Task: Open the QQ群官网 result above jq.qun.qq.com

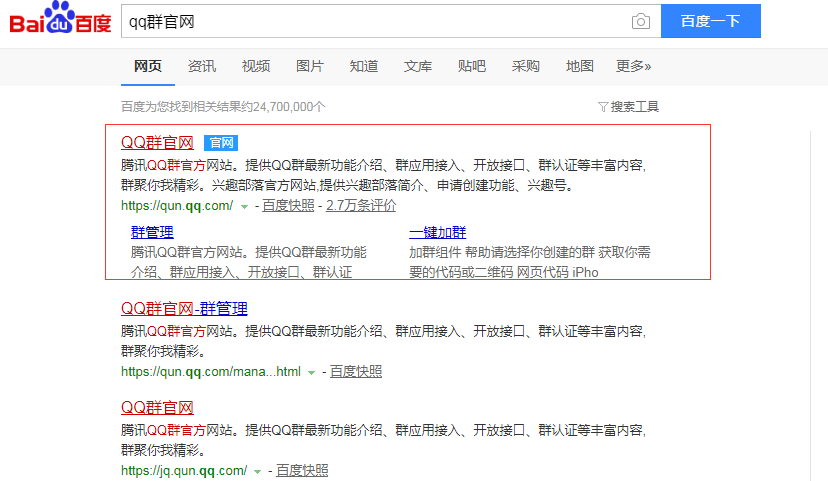Action: pos(157,408)
